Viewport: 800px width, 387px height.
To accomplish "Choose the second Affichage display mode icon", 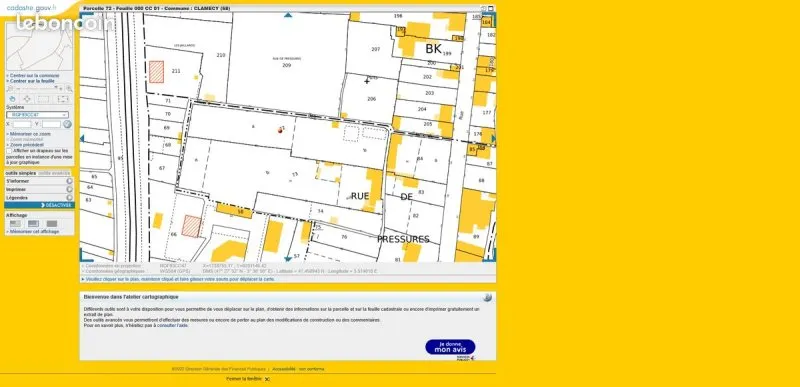I will pos(33,223).
